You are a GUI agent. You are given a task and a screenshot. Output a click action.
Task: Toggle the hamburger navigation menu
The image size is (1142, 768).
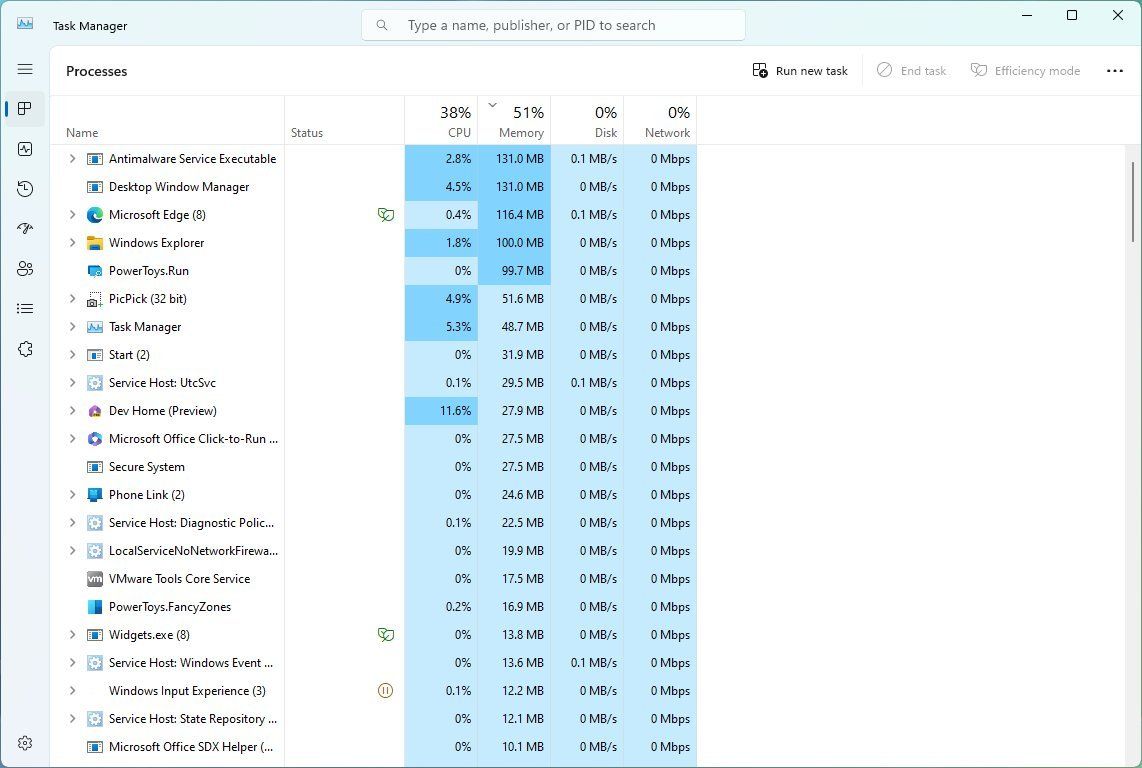[25, 69]
